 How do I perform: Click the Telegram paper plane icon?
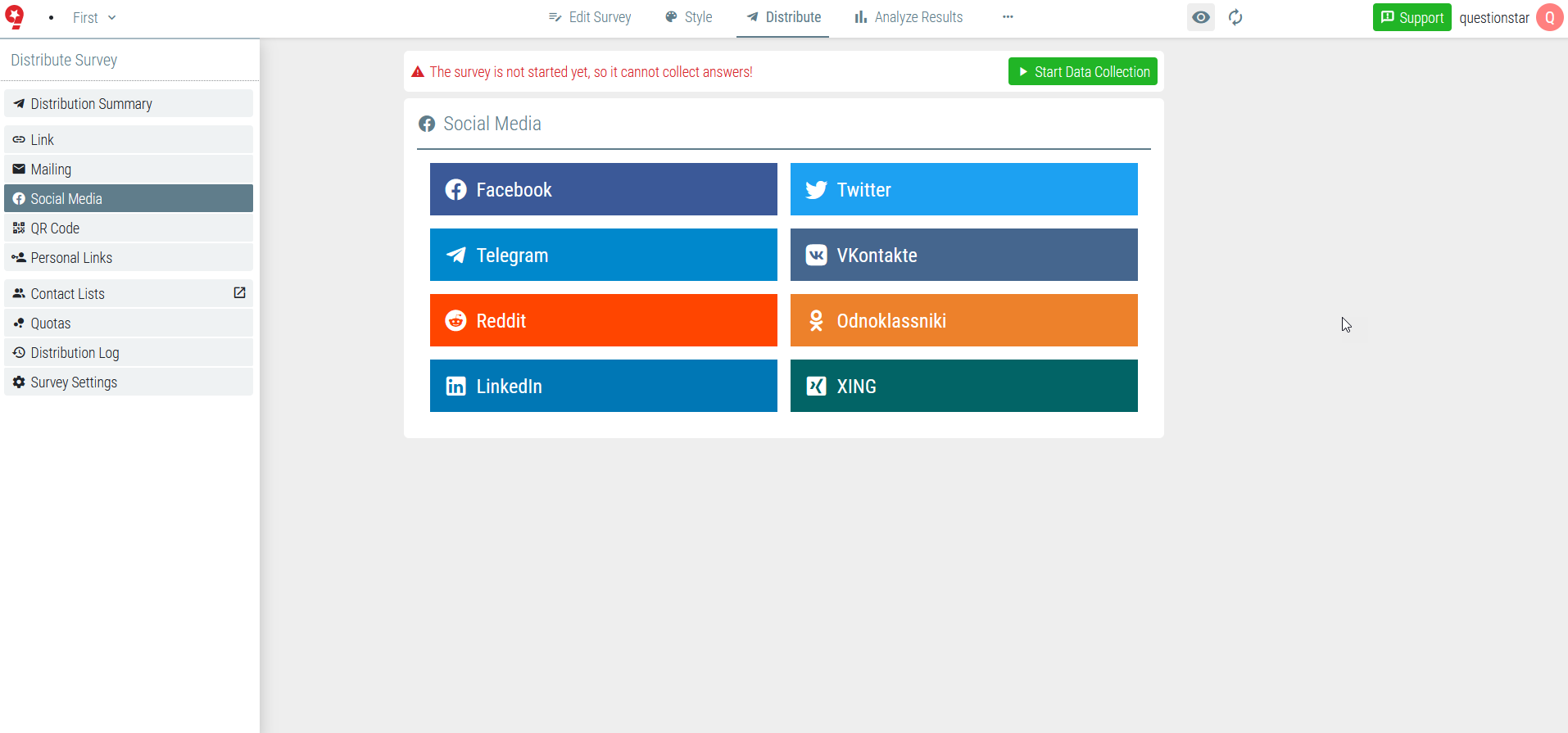456,256
